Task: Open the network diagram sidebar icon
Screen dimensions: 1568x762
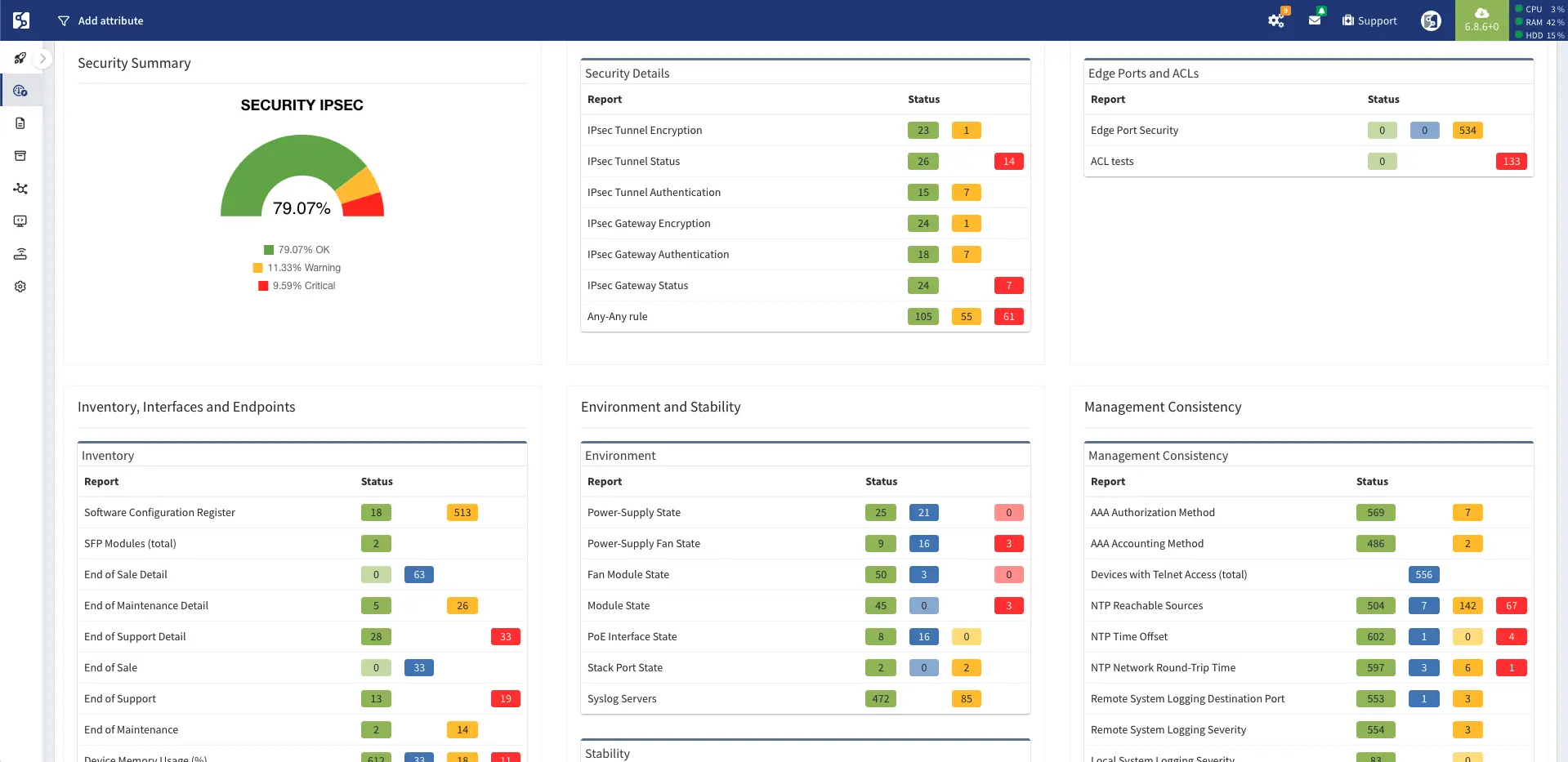Action: 20,189
